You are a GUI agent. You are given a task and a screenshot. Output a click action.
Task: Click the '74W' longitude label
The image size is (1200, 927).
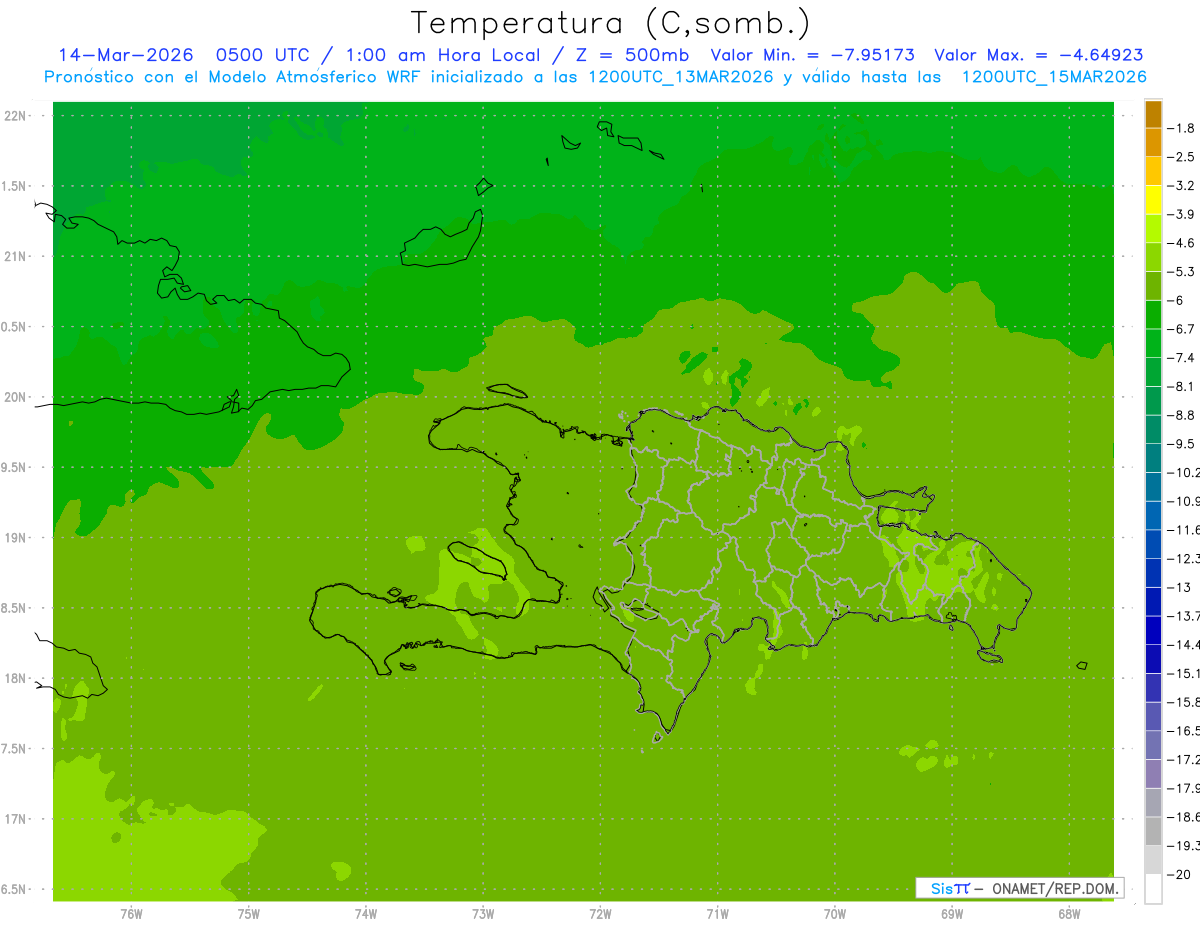pyautogui.click(x=365, y=914)
